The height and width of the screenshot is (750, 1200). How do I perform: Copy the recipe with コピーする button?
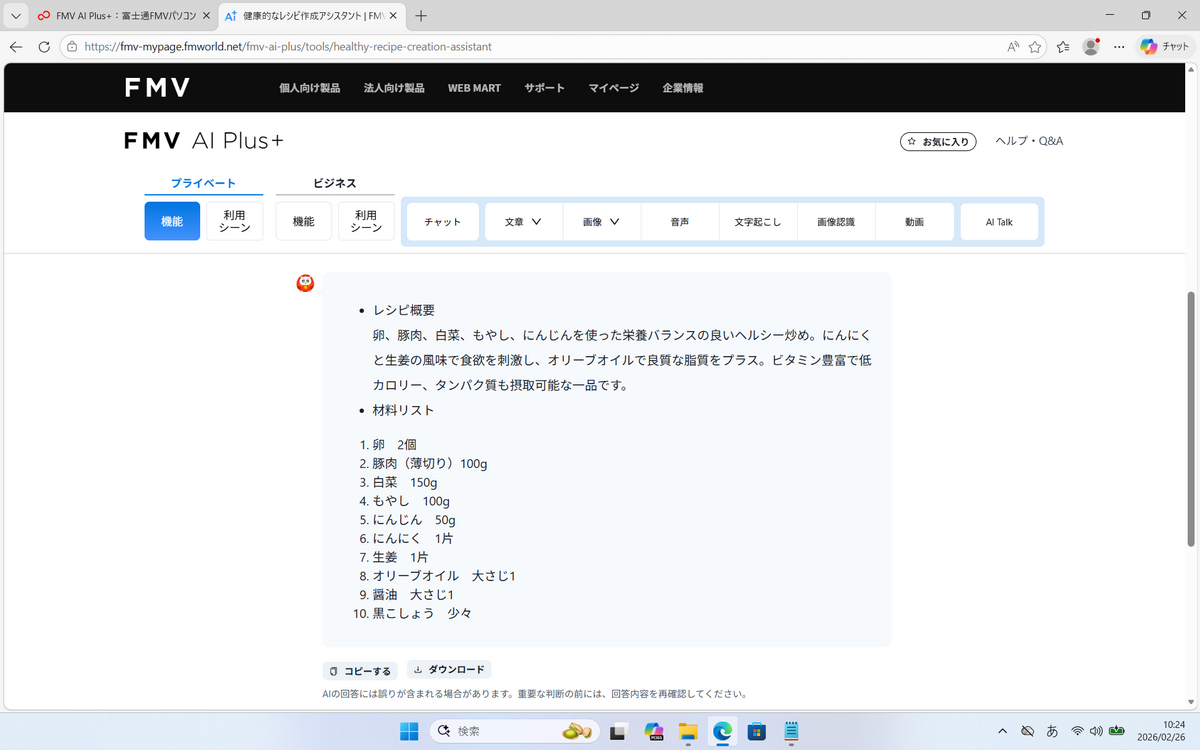[x=360, y=671]
